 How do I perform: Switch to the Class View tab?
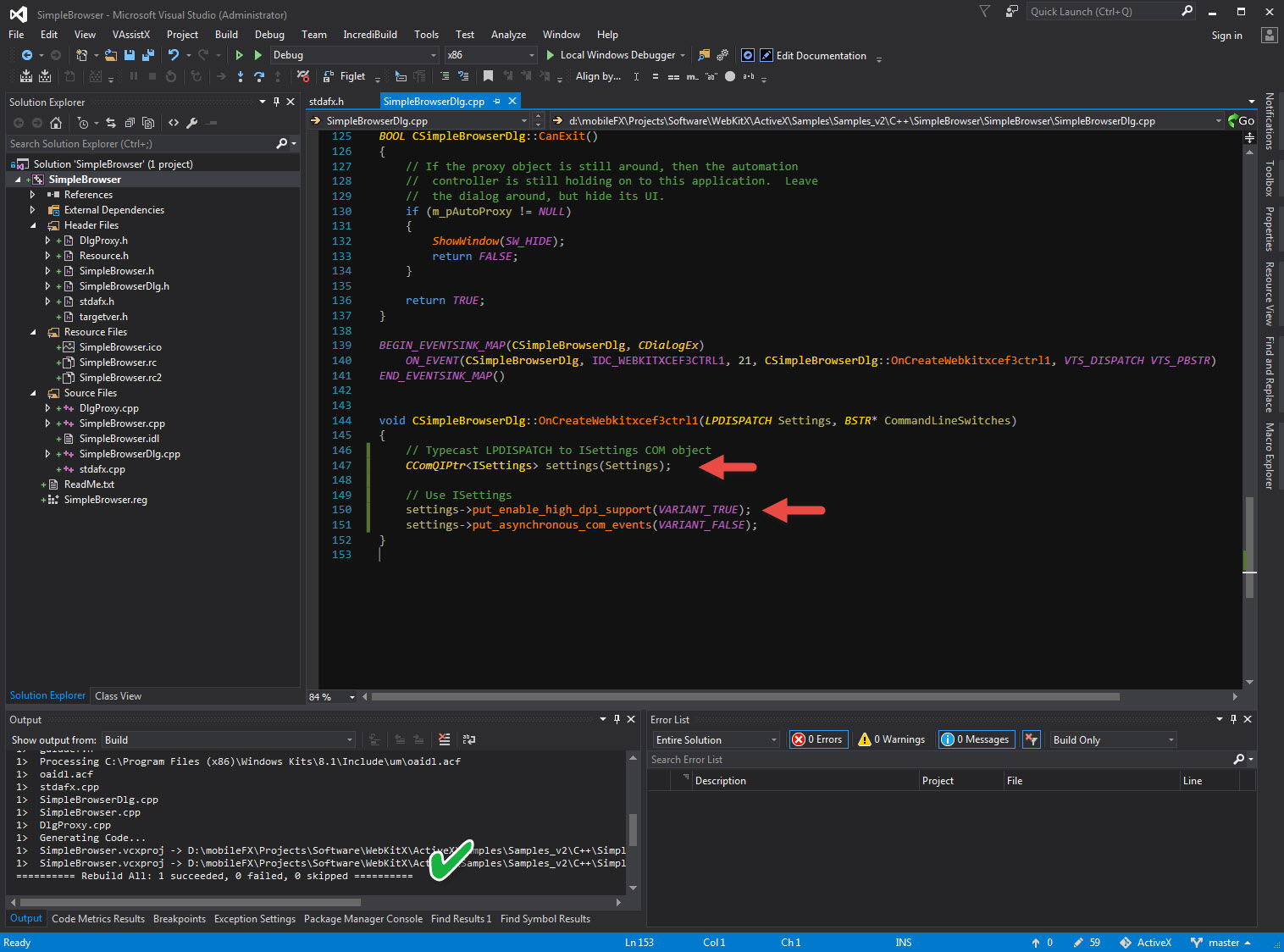click(119, 696)
